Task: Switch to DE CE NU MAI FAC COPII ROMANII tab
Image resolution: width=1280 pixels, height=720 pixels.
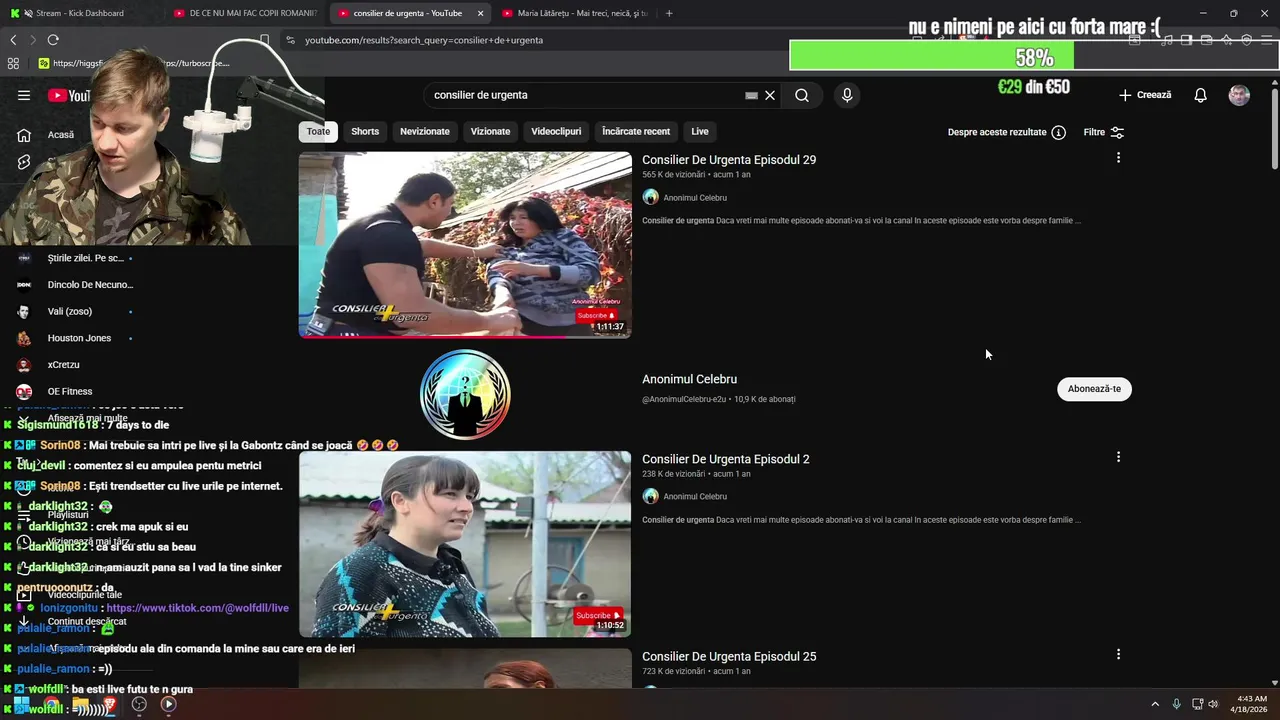Action: 245,13
